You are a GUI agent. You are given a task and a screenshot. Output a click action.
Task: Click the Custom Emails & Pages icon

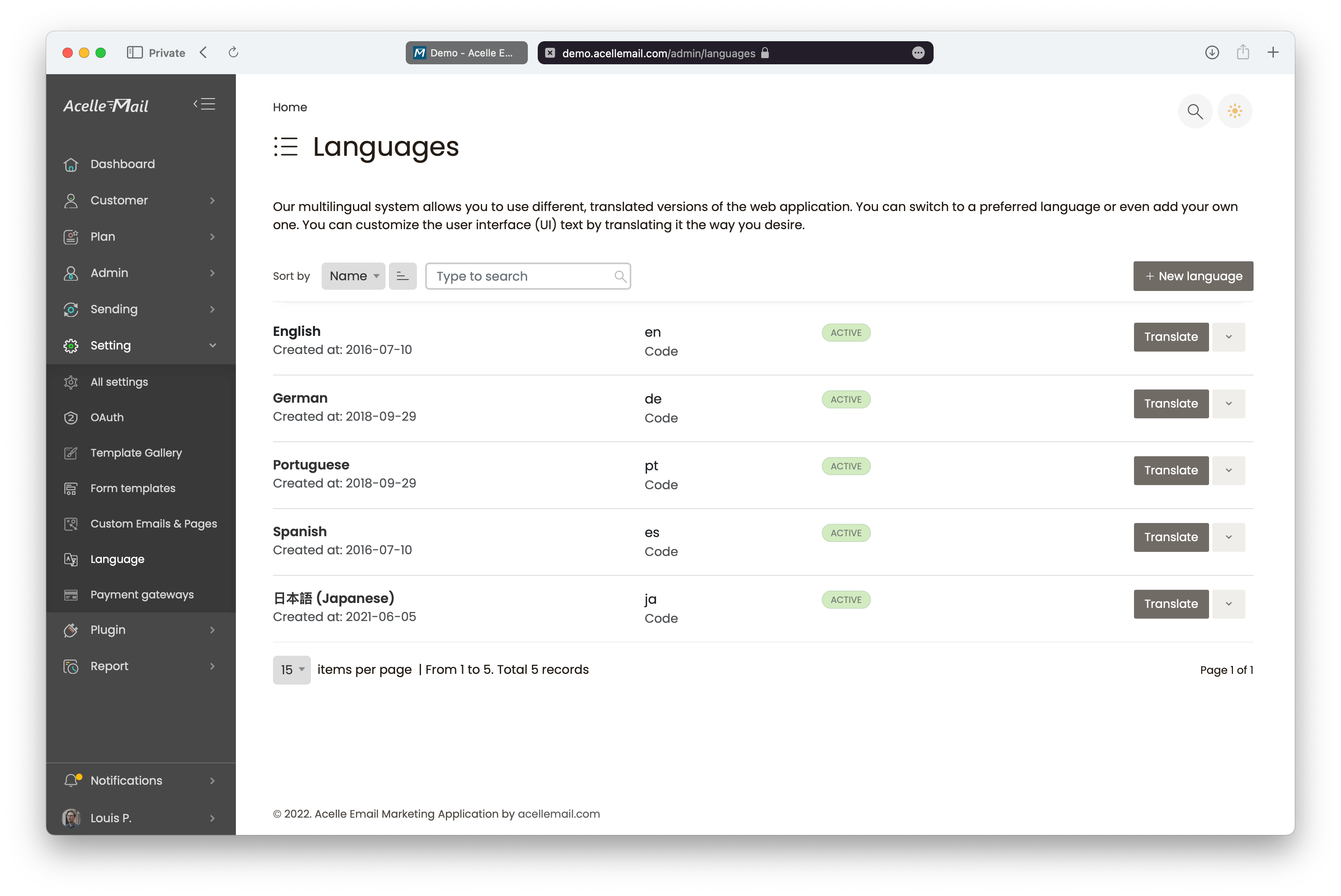coord(71,524)
